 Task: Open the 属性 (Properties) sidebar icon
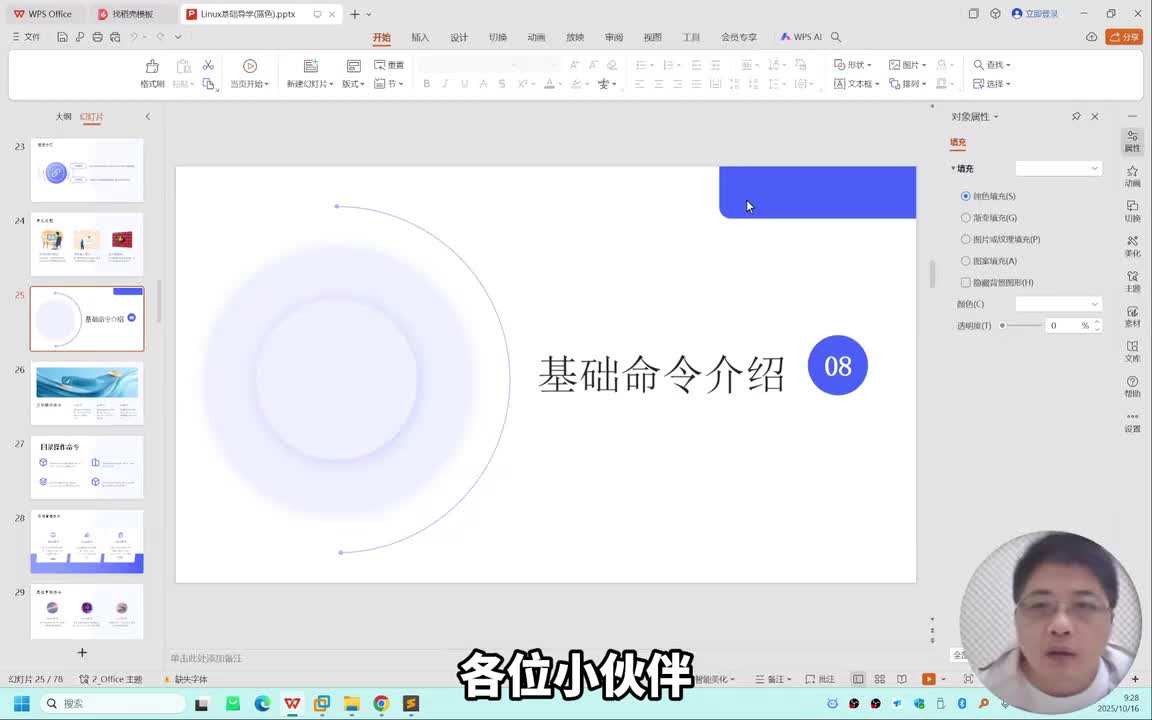coord(1132,141)
